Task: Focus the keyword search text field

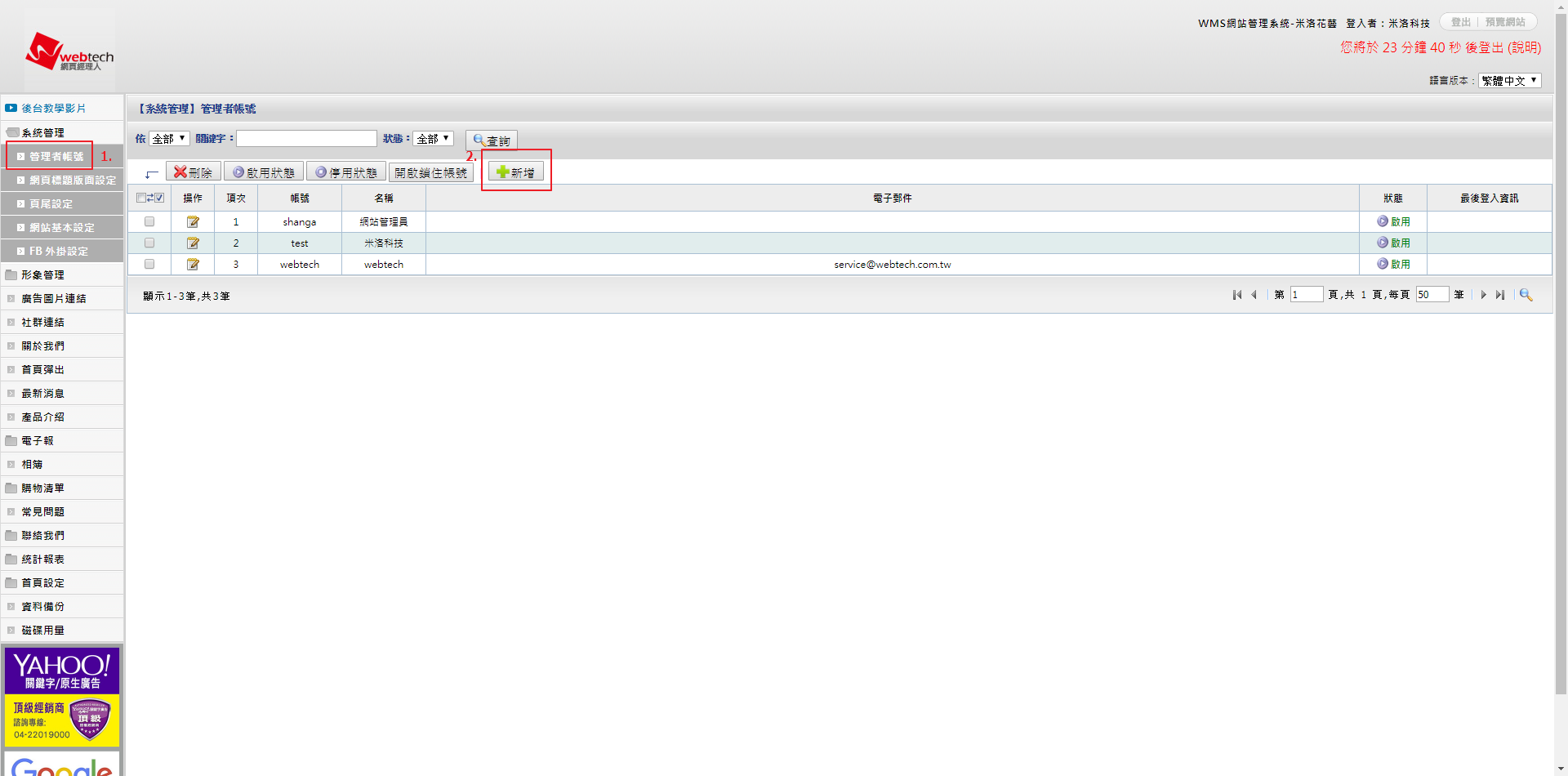Action: coord(306,139)
